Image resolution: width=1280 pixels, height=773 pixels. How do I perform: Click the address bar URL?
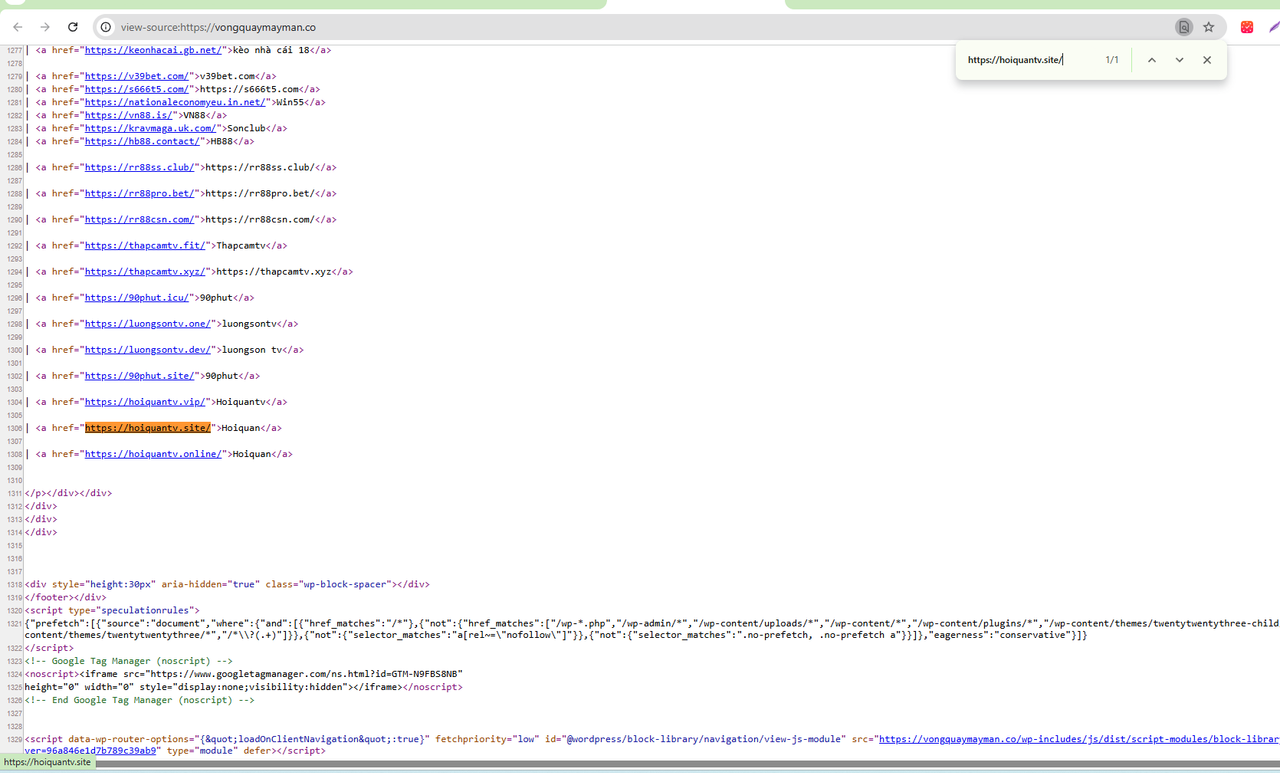point(218,27)
